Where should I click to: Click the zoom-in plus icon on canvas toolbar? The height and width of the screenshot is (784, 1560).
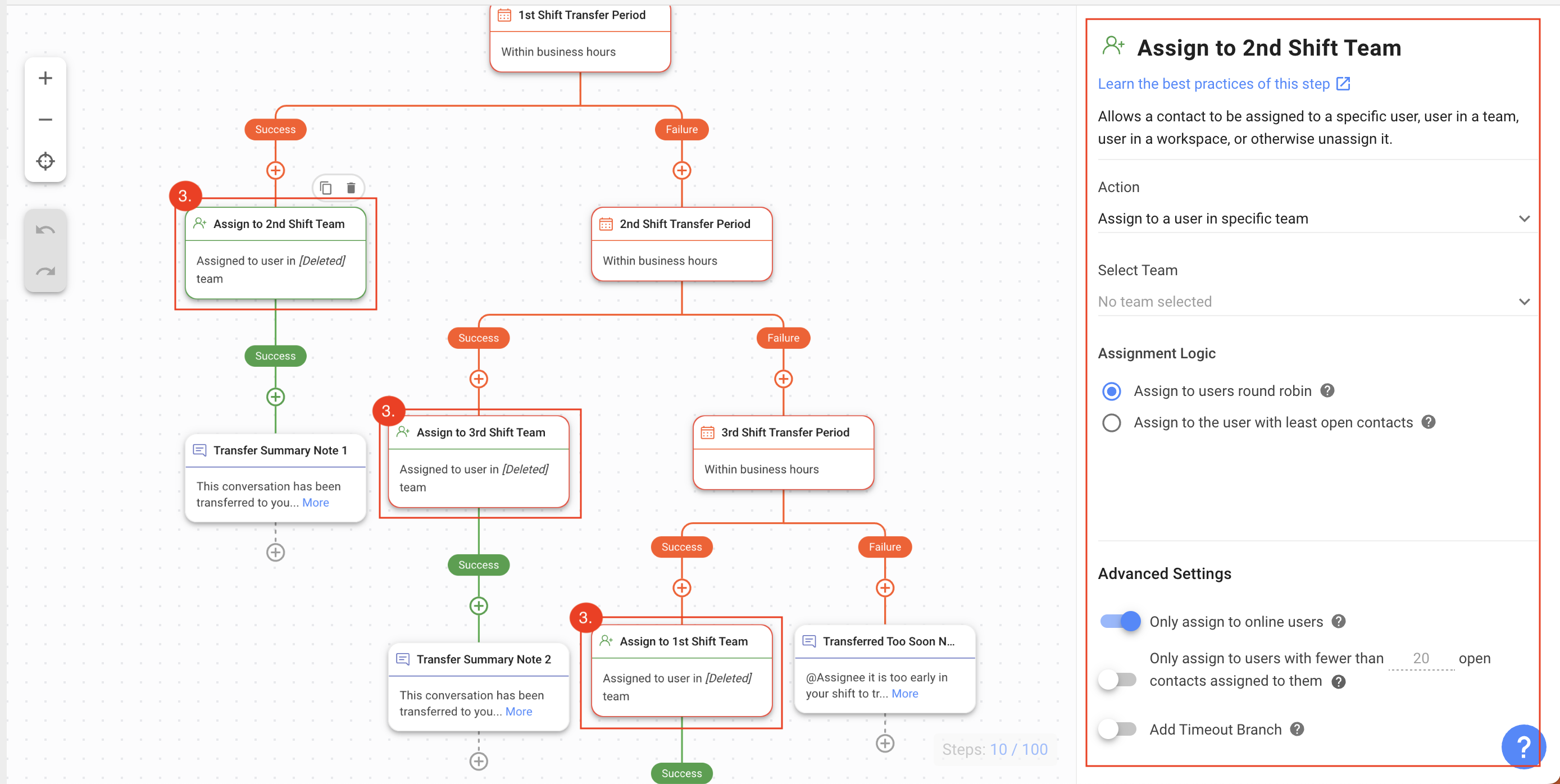(46, 77)
